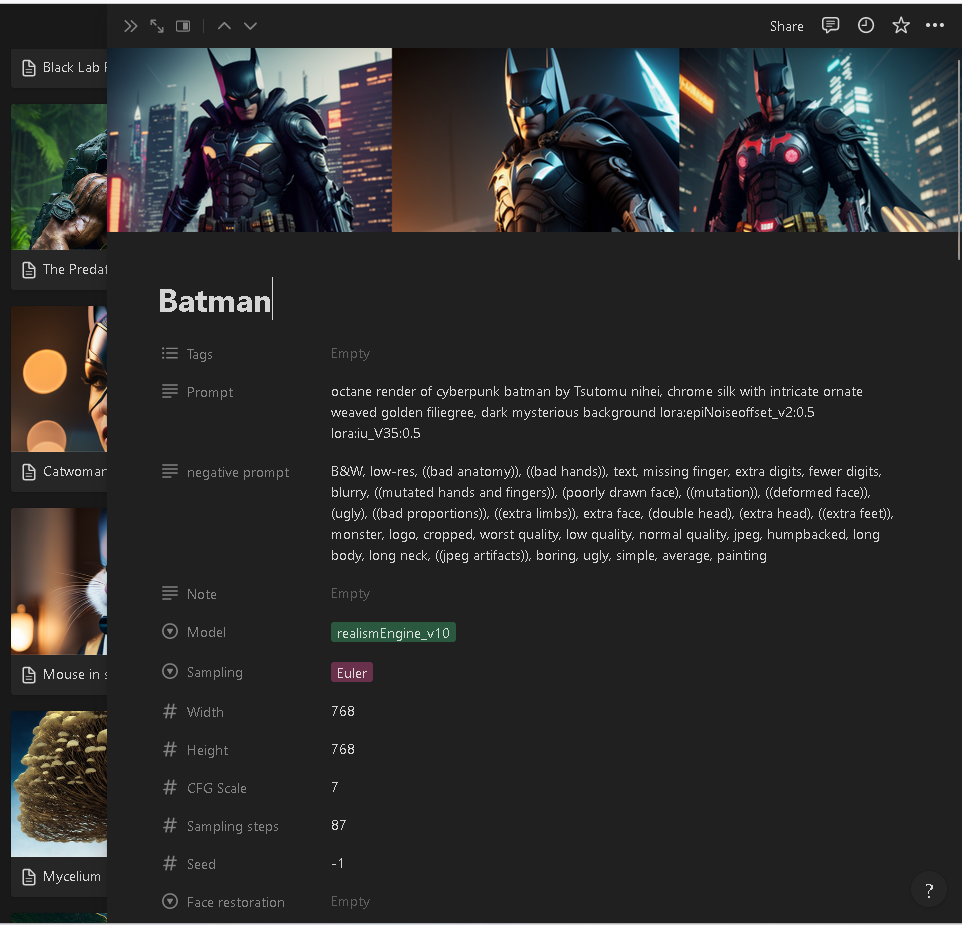The width and height of the screenshot is (962, 925).
Task: Edit the octane render prompt text
Action: (596, 412)
